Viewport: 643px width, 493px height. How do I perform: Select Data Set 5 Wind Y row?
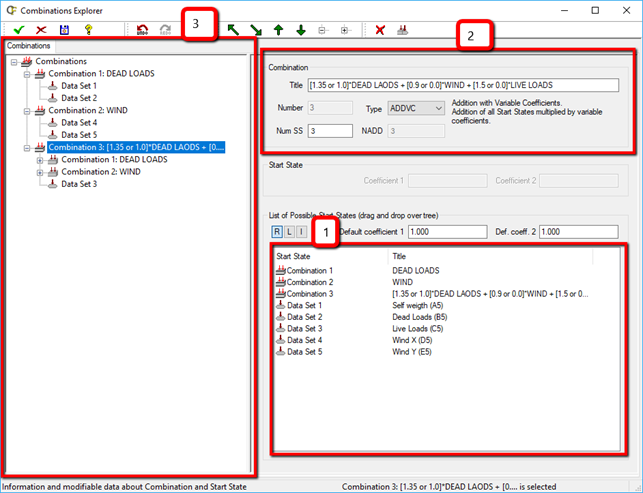pyautogui.click(x=432, y=352)
